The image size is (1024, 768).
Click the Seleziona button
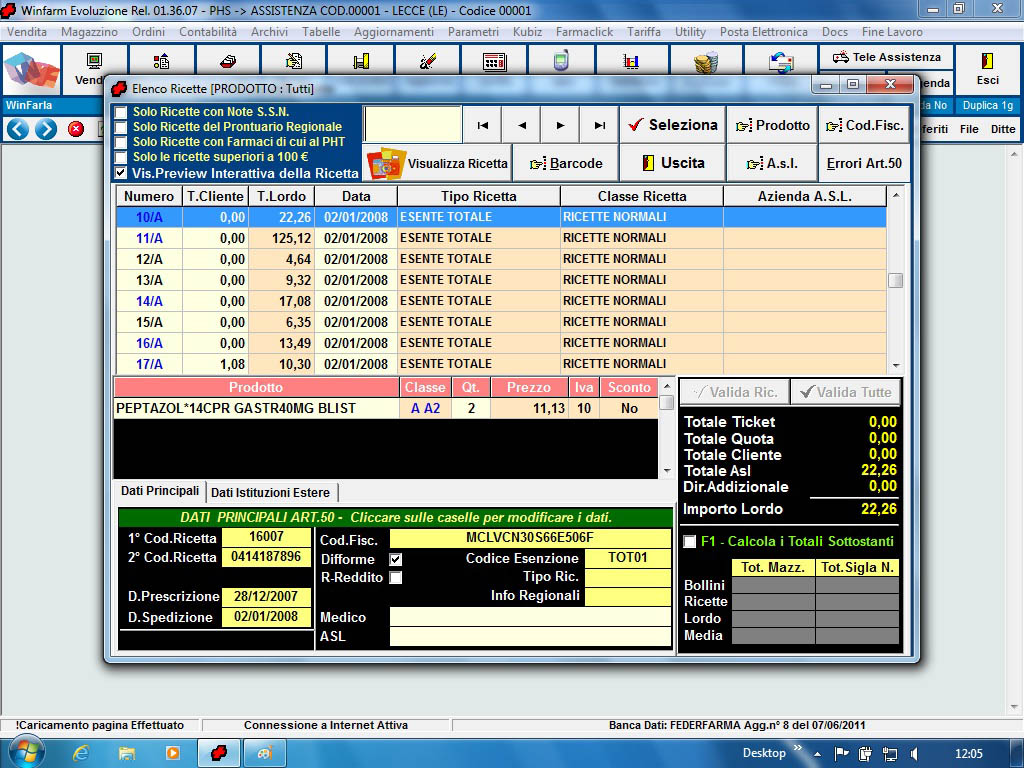[672, 125]
